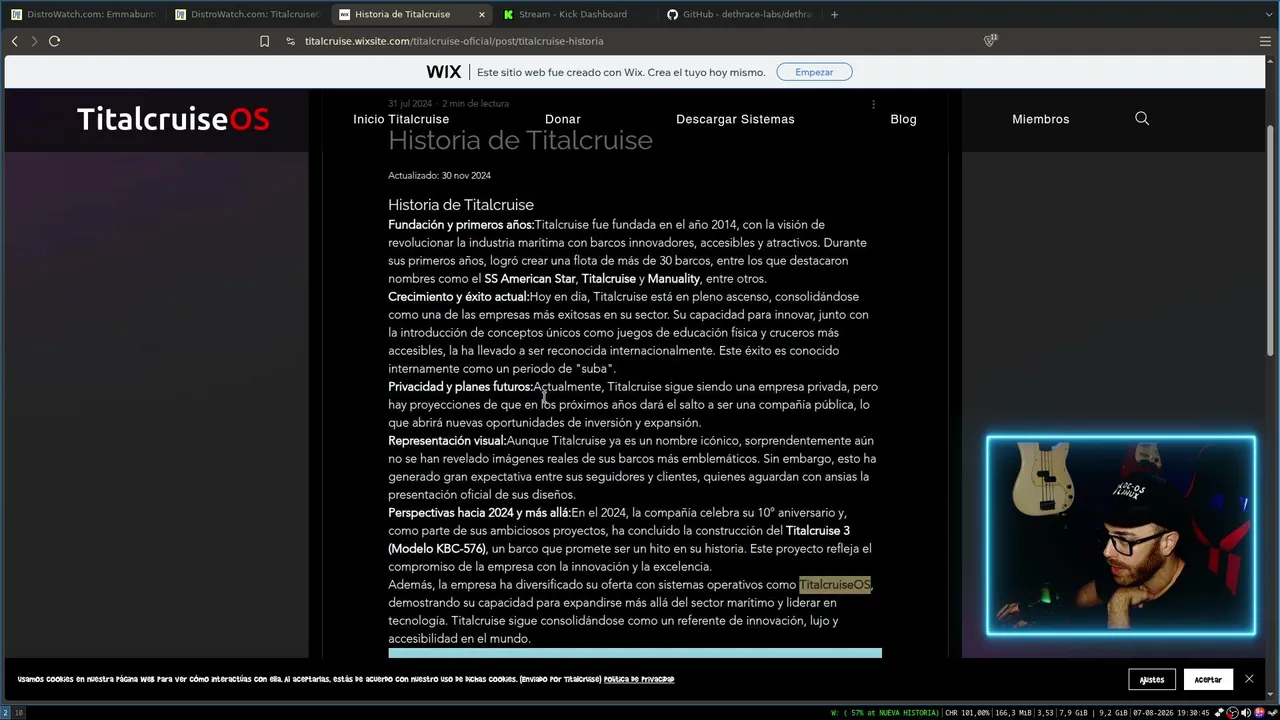Open the post's more actions menu

[x=873, y=104]
